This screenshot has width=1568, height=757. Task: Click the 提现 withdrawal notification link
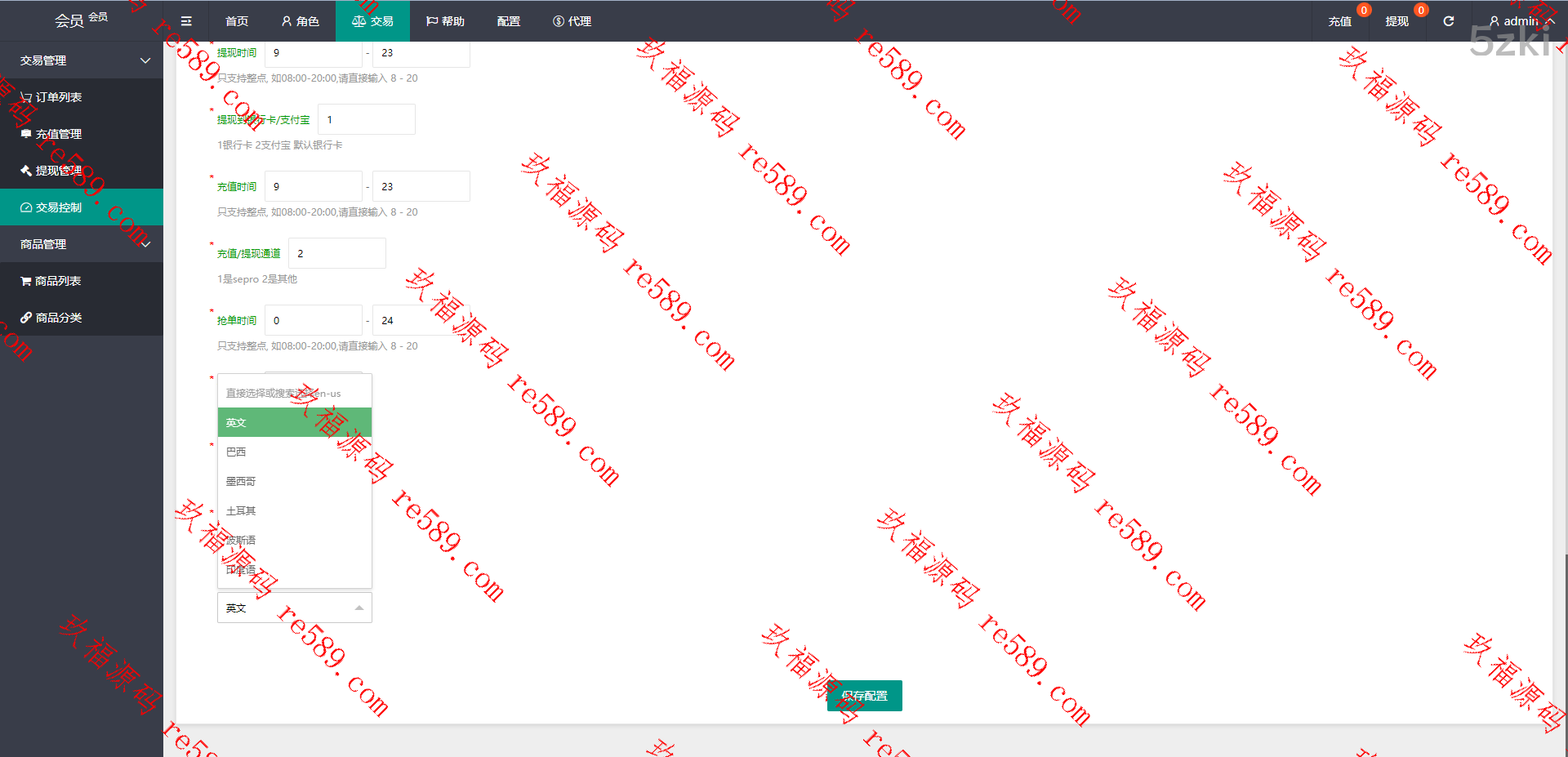1396,21
